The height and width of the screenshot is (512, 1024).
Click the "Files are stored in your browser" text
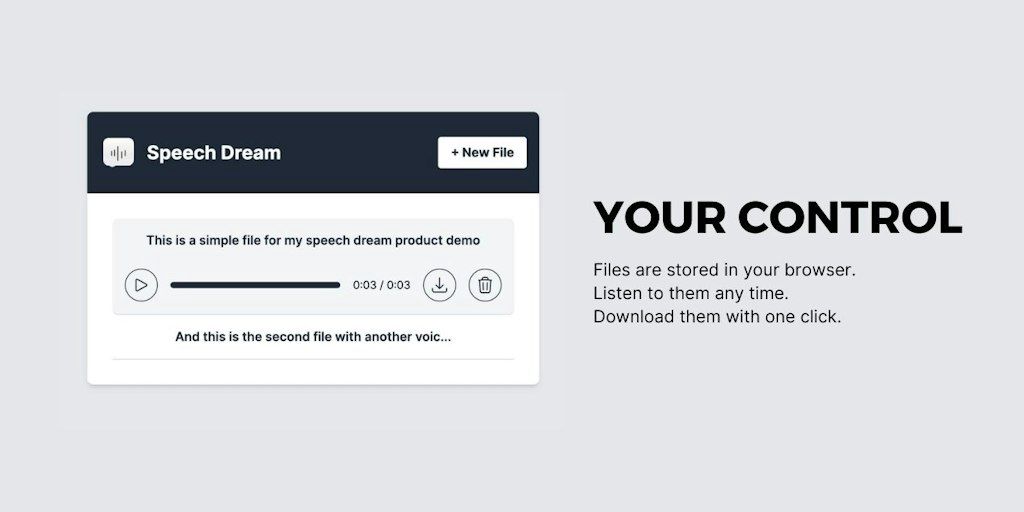pyautogui.click(x=724, y=270)
